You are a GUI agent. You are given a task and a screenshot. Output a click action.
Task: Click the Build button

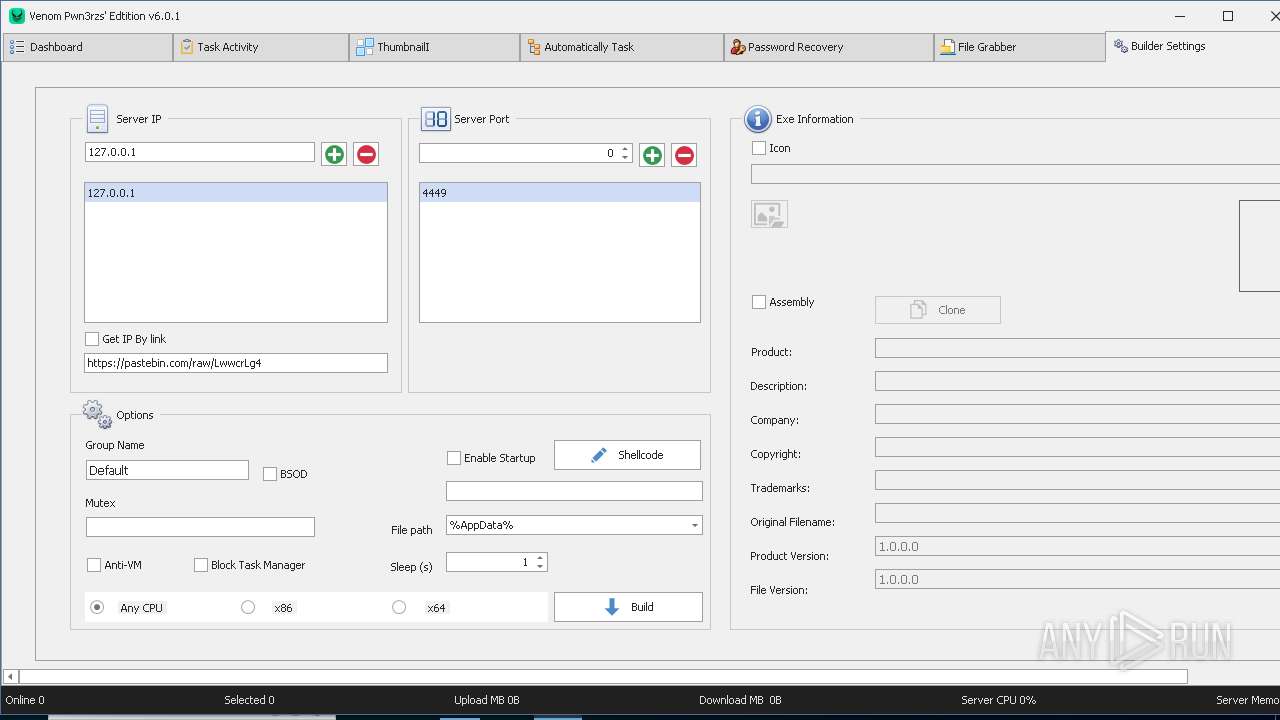click(x=628, y=607)
